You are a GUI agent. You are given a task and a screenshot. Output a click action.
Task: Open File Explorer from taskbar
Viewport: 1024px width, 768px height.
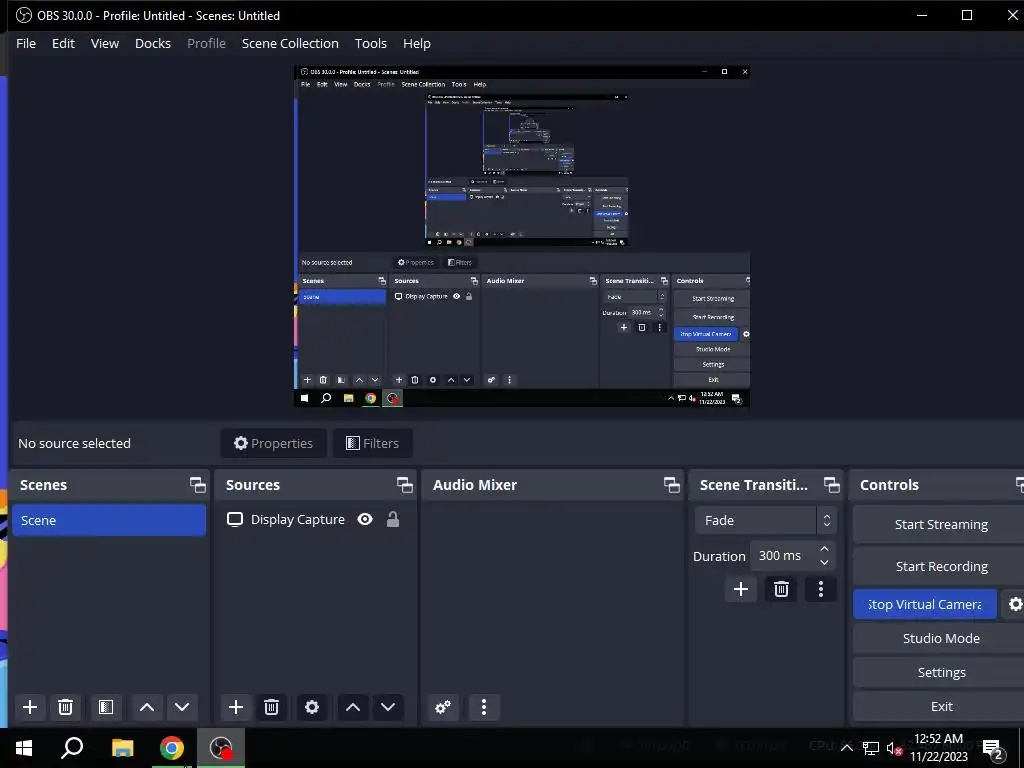coord(122,748)
